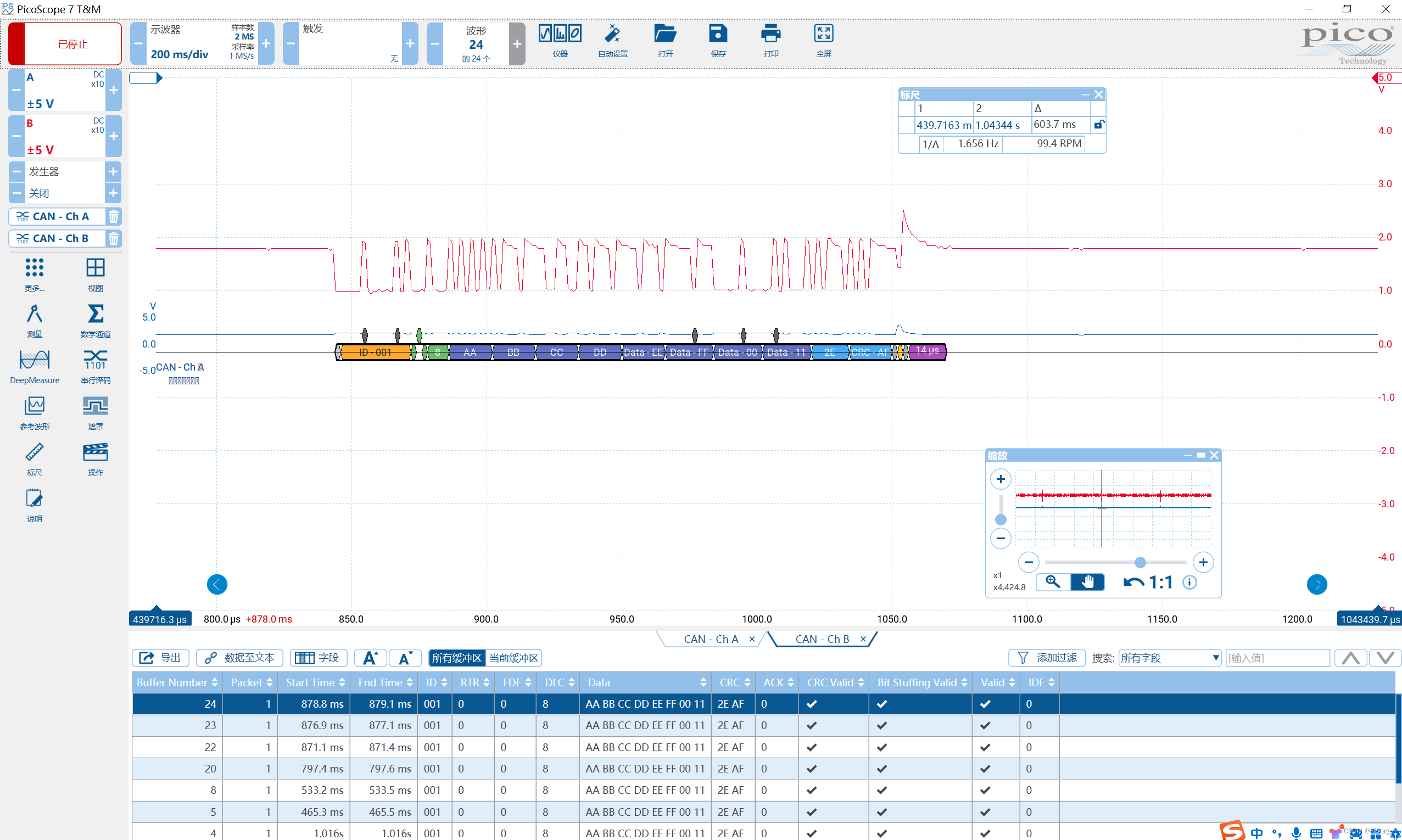Click the horizontal zoom slider handle
The height and width of the screenshot is (840, 1402).
click(x=1140, y=562)
